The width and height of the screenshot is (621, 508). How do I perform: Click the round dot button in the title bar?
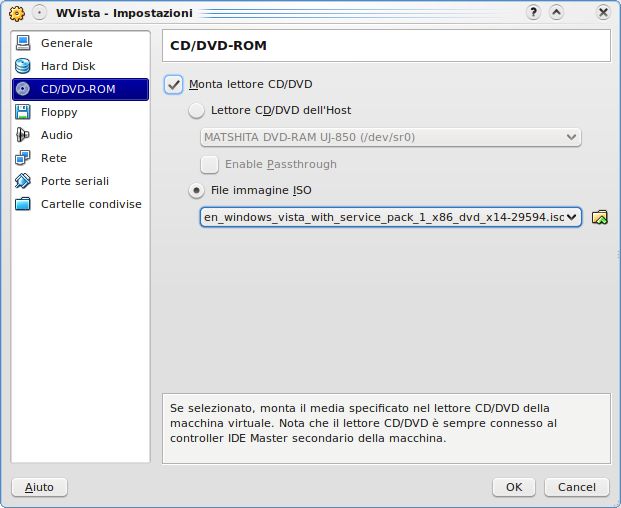point(39,13)
